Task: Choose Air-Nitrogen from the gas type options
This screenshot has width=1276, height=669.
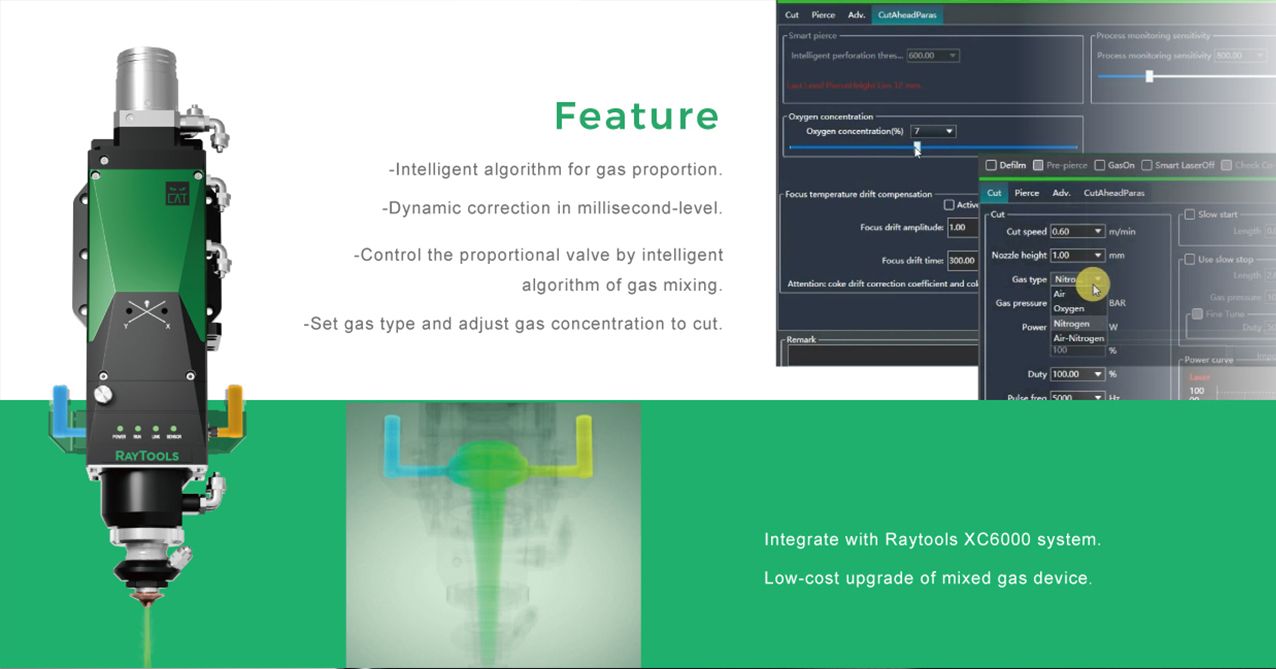Action: click(x=1078, y=338)
